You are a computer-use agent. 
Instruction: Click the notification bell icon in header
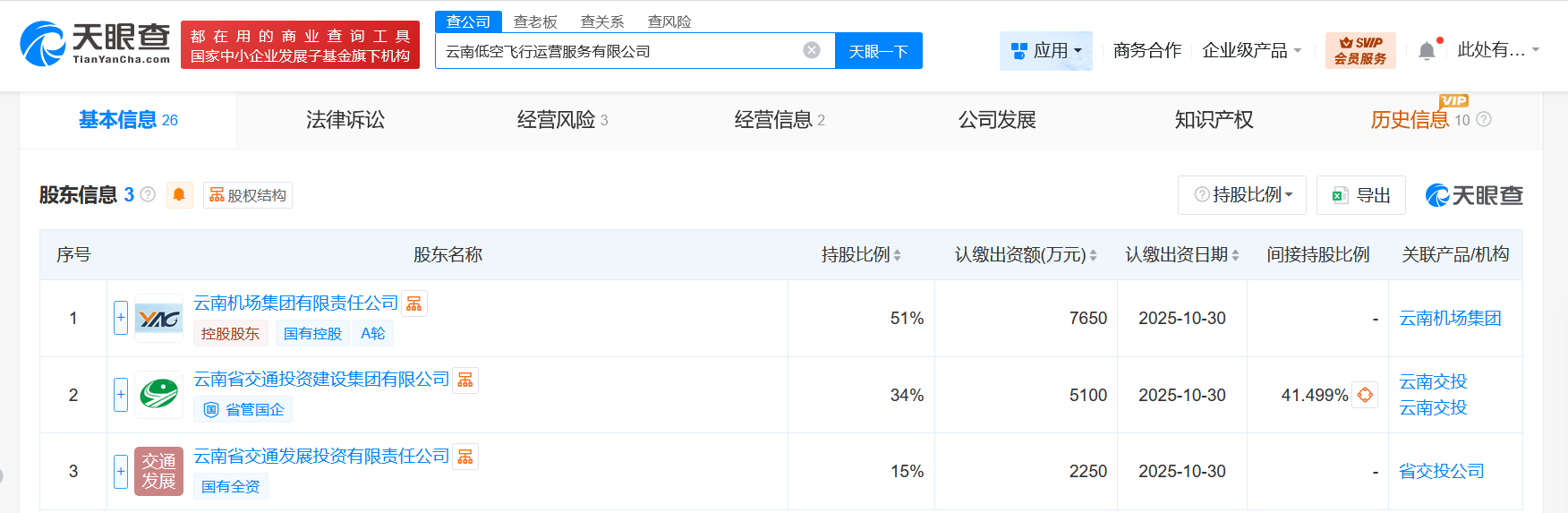click(x=1427, y=51)
